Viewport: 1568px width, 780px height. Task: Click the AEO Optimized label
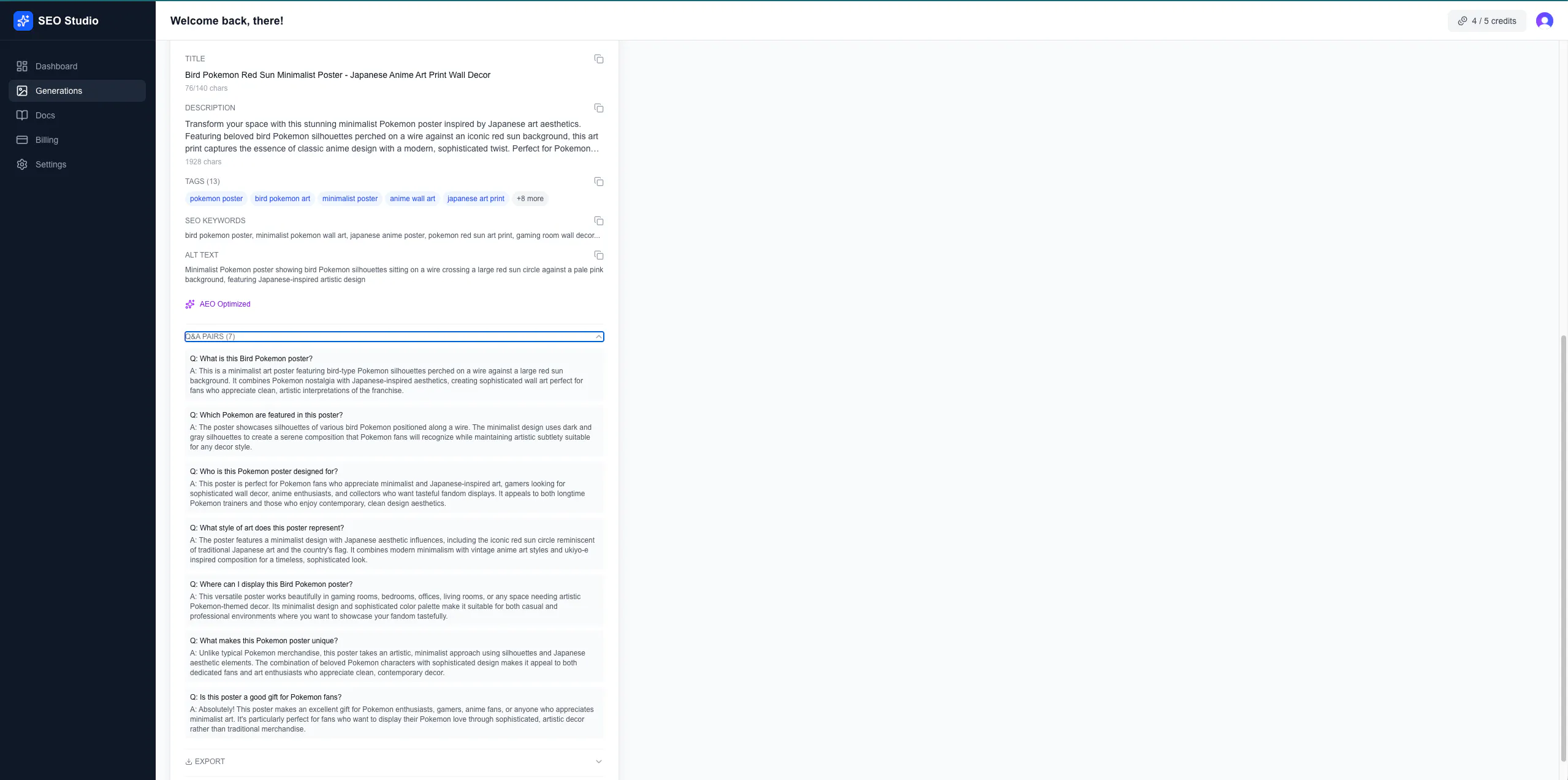tap(225, 304)
